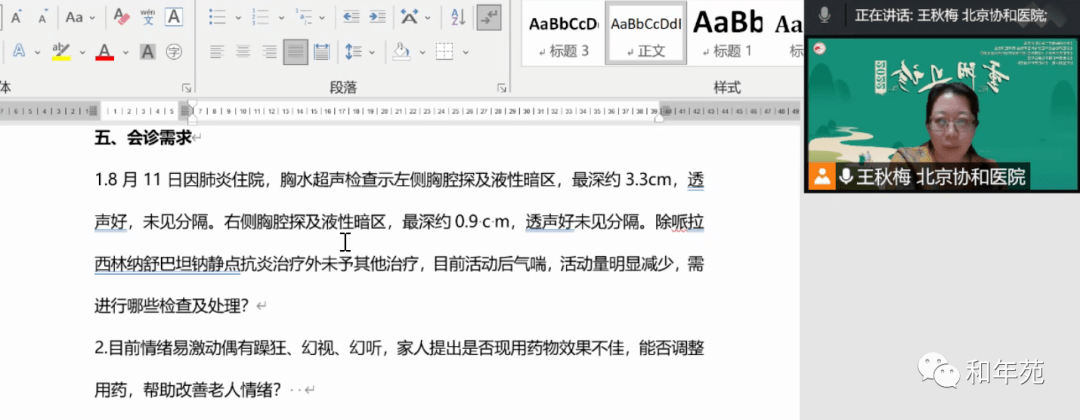Open the shading color dropdown arrow
The image size is (1080, 420).
click(420, 52)
